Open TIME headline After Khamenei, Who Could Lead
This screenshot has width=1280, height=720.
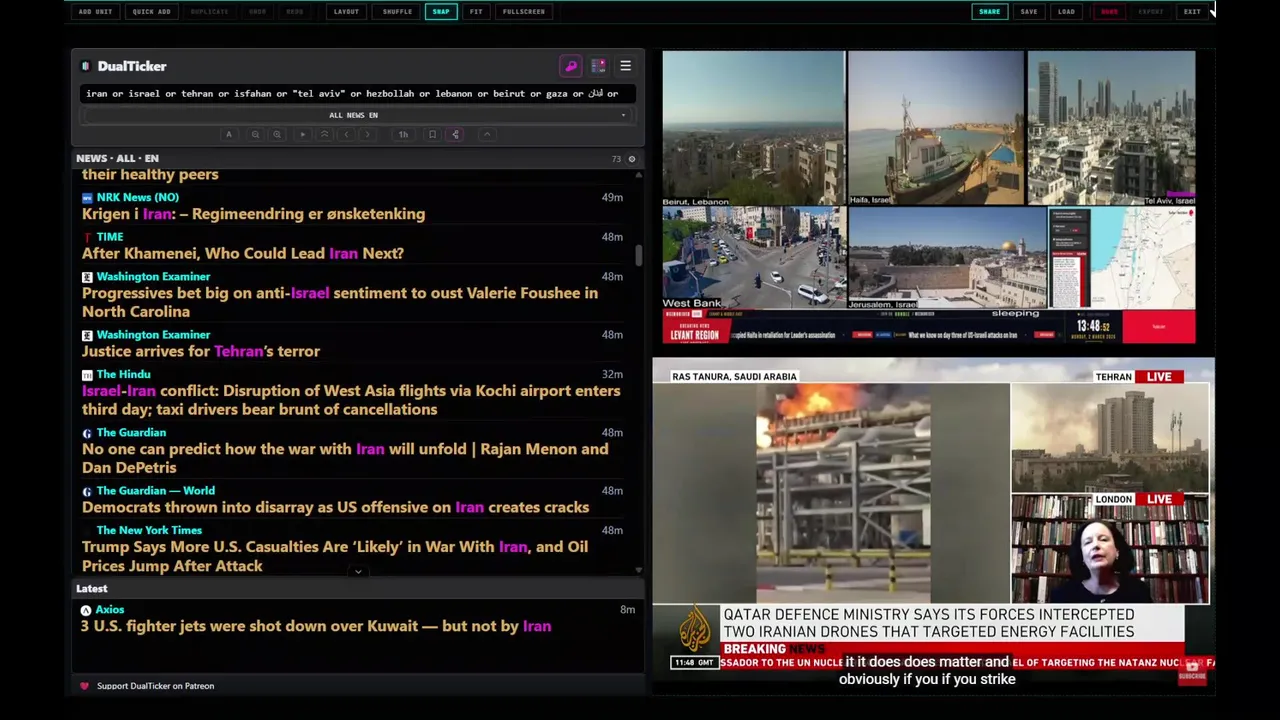click(243, 254)
